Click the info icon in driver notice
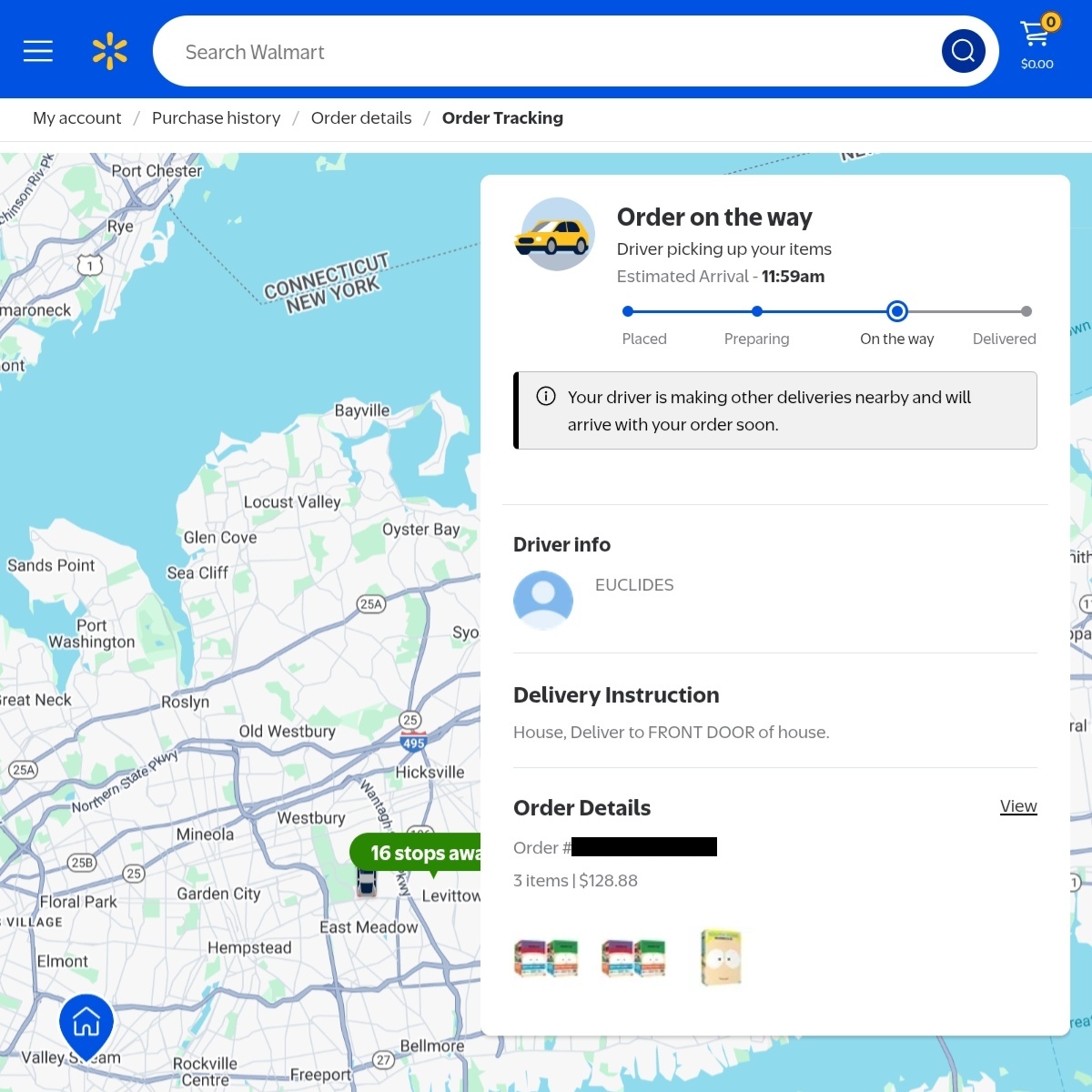Image resolution: width=1092 pixels, height=1092 pixels. (x=546, y=396)
